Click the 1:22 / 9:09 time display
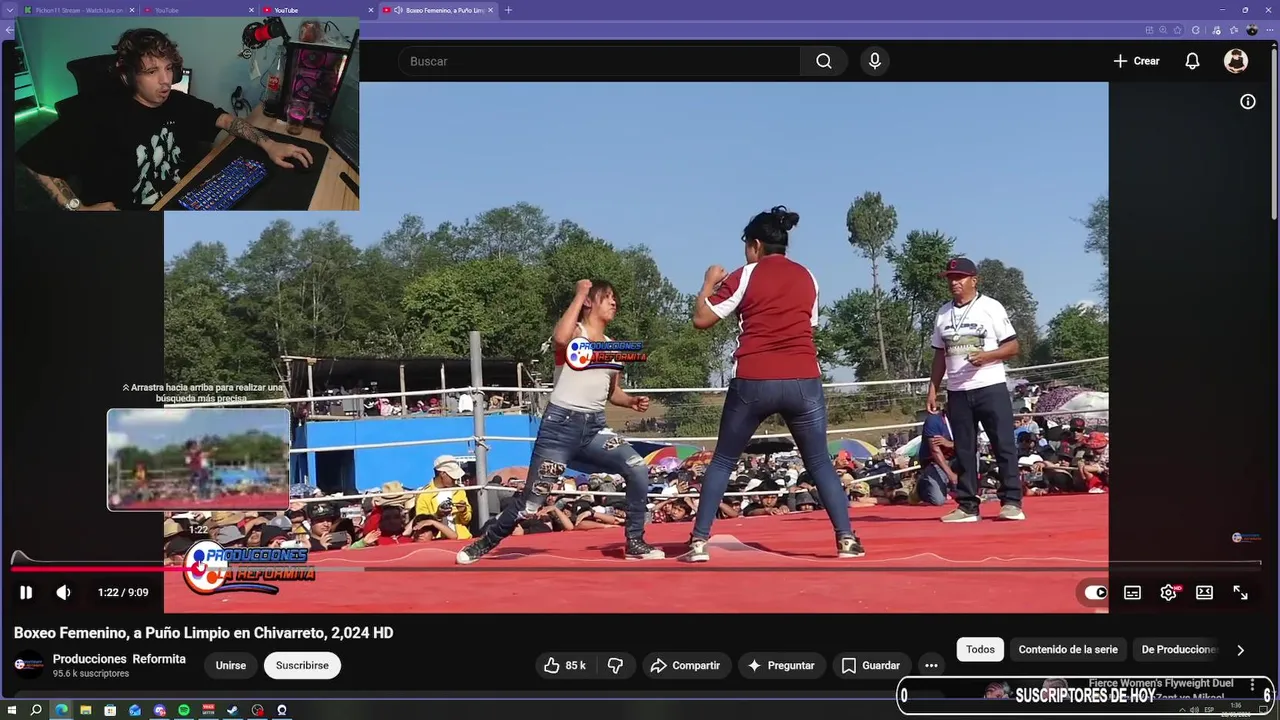 point(123,592)
